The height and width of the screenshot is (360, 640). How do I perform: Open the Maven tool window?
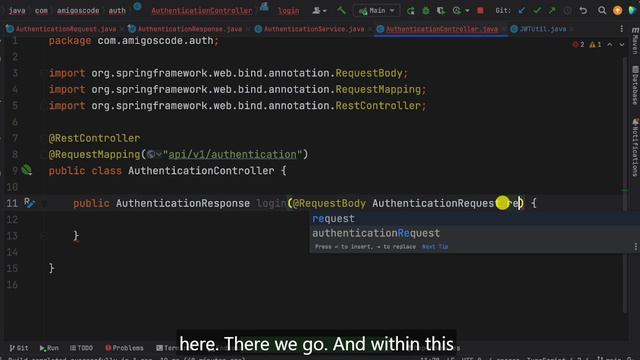[635, 41]
